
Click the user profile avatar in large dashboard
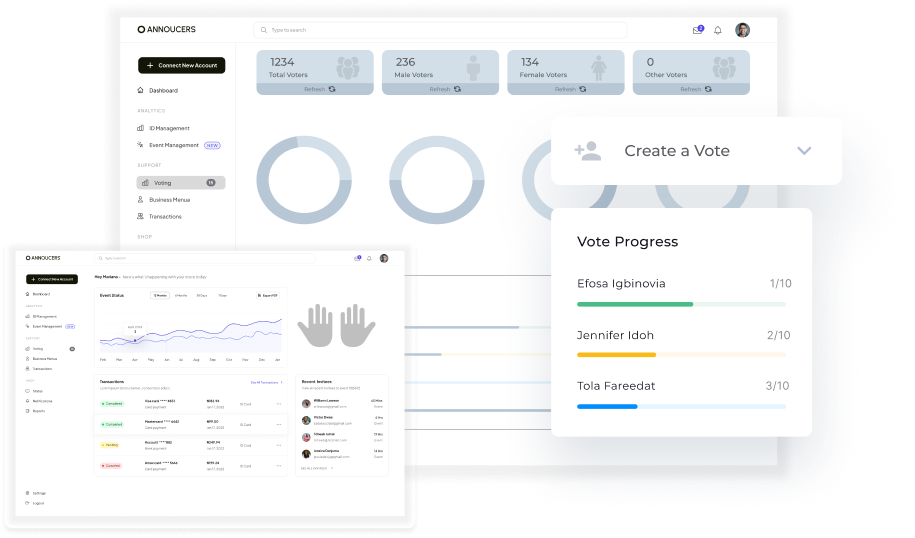pyautogui.click(x=742, y=30)
